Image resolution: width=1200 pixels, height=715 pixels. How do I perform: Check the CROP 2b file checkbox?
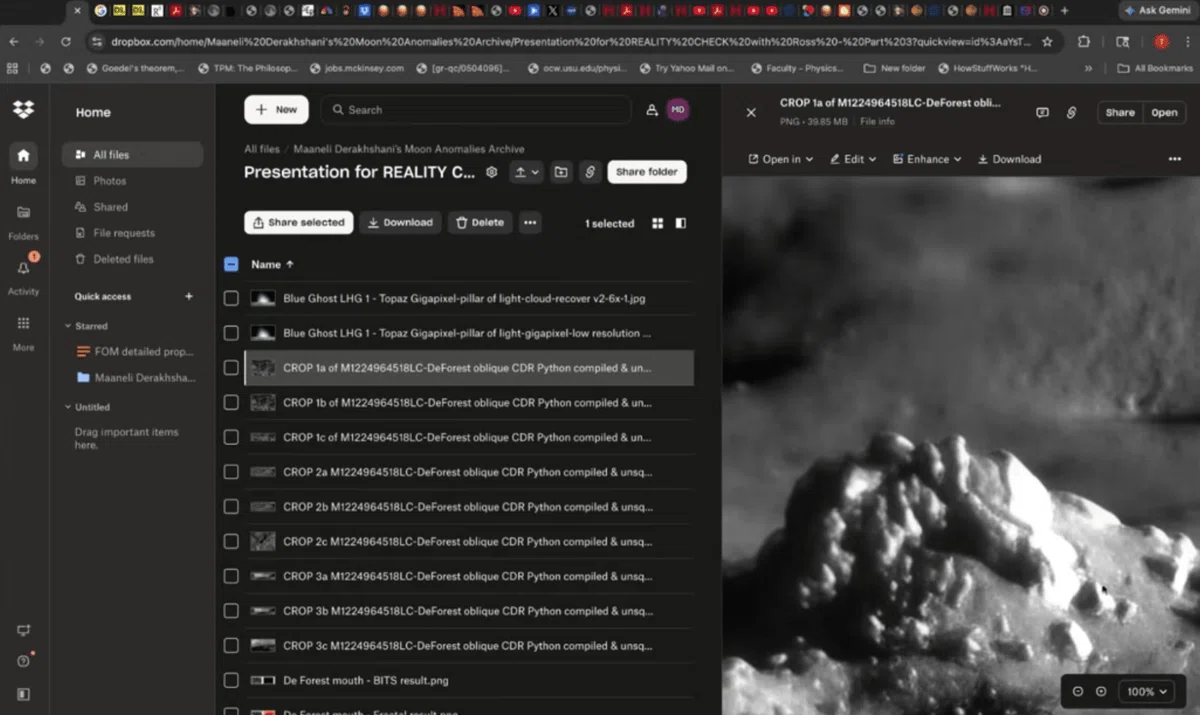[x=231, y=506]
